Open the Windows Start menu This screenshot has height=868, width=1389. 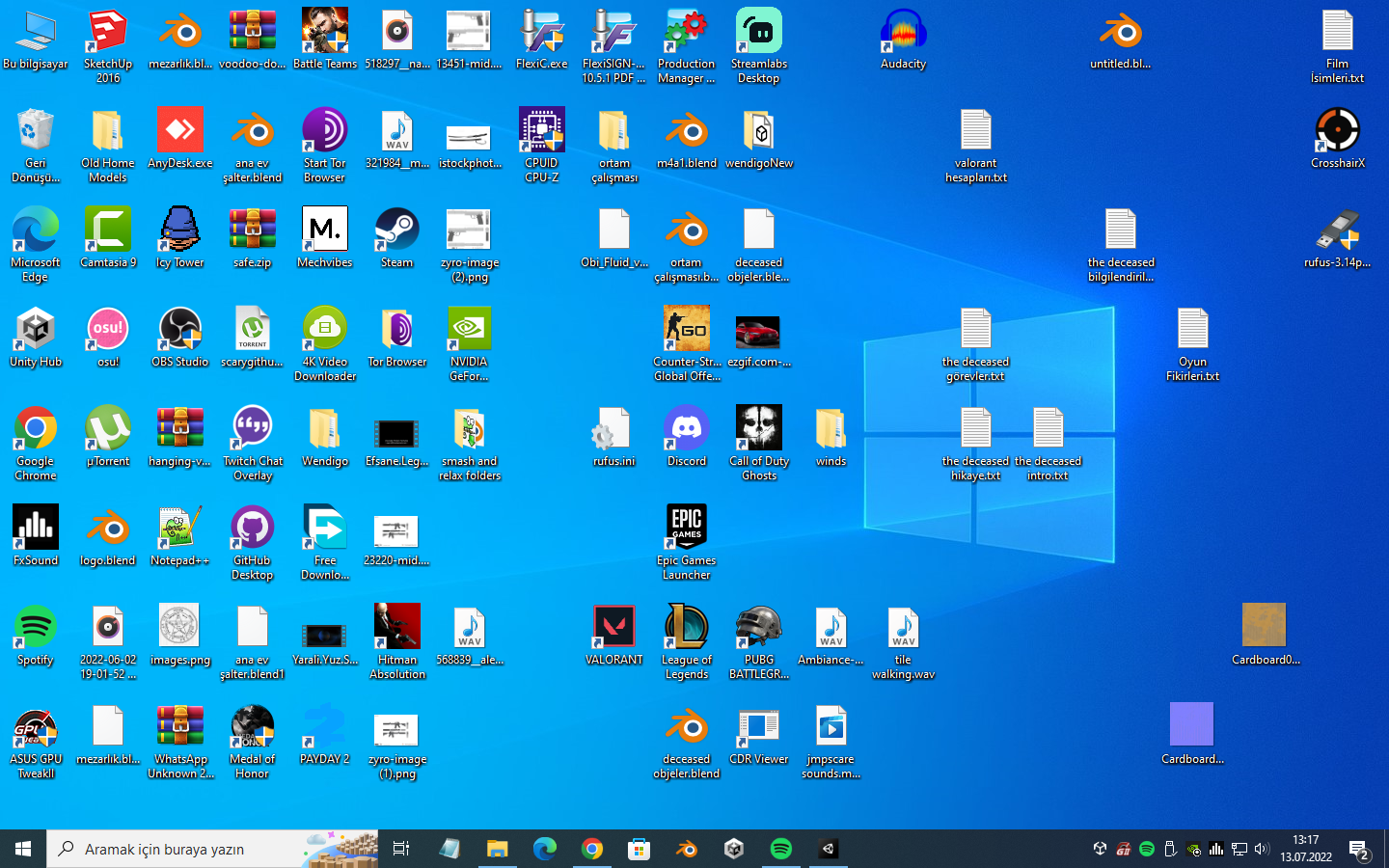point(23,849)
